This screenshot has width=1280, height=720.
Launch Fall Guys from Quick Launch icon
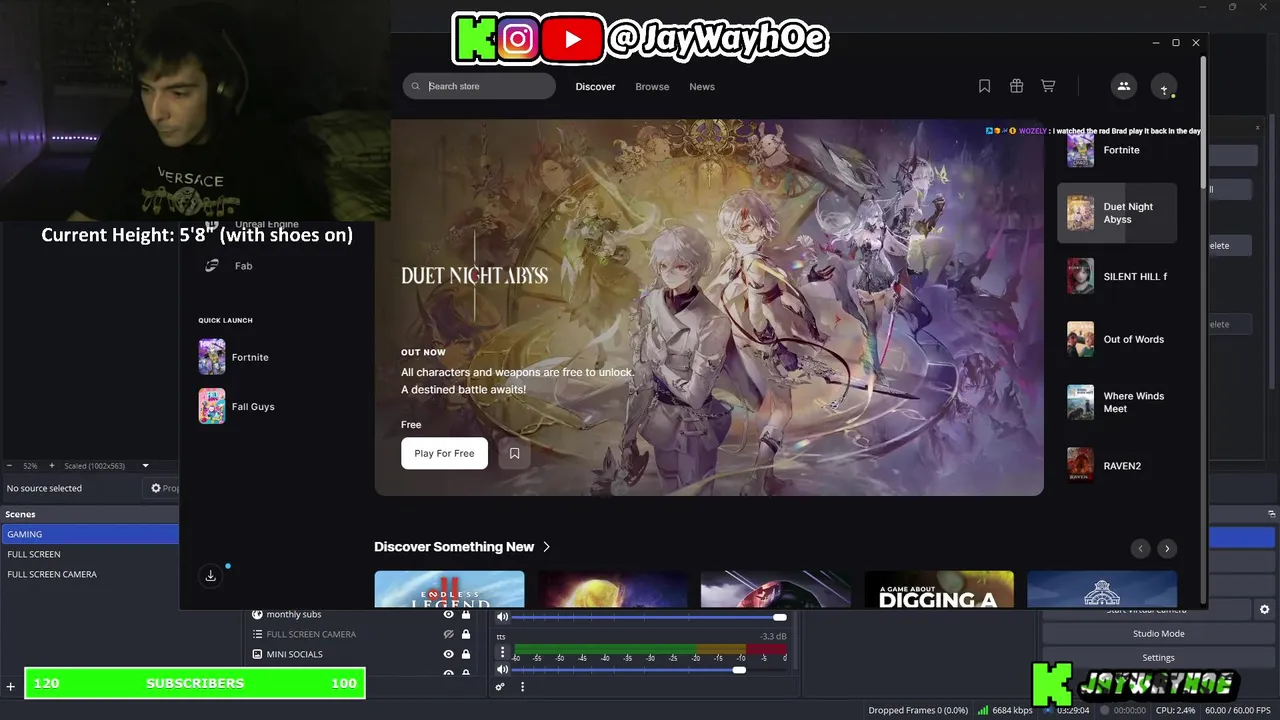pyautogui.click(x=212, y=406)
